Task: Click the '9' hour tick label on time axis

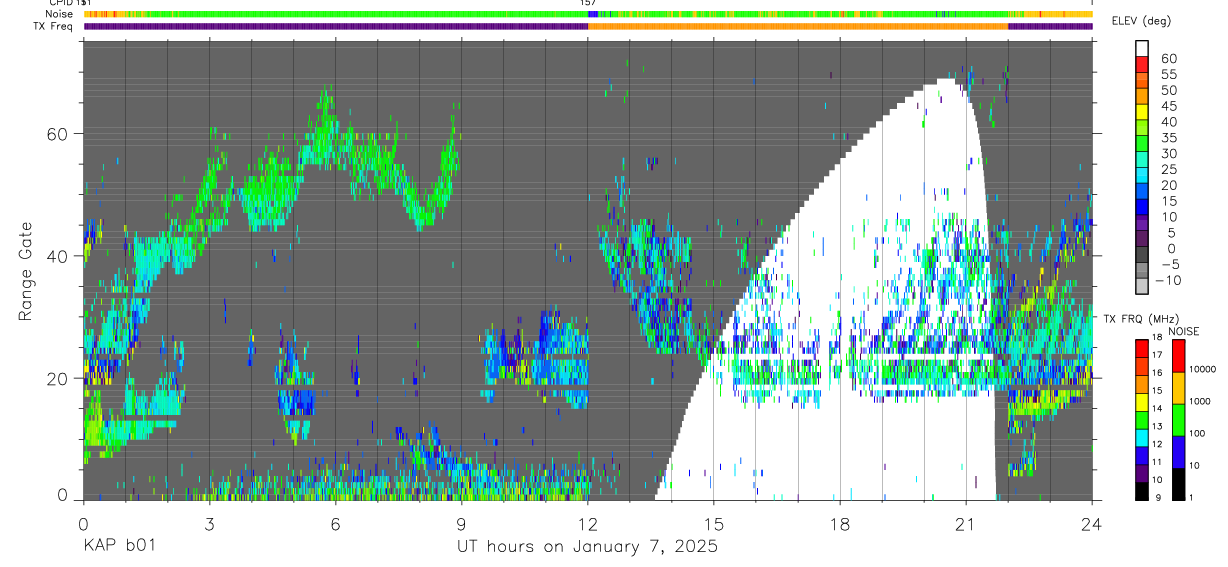Action: [x=461, y=523]
